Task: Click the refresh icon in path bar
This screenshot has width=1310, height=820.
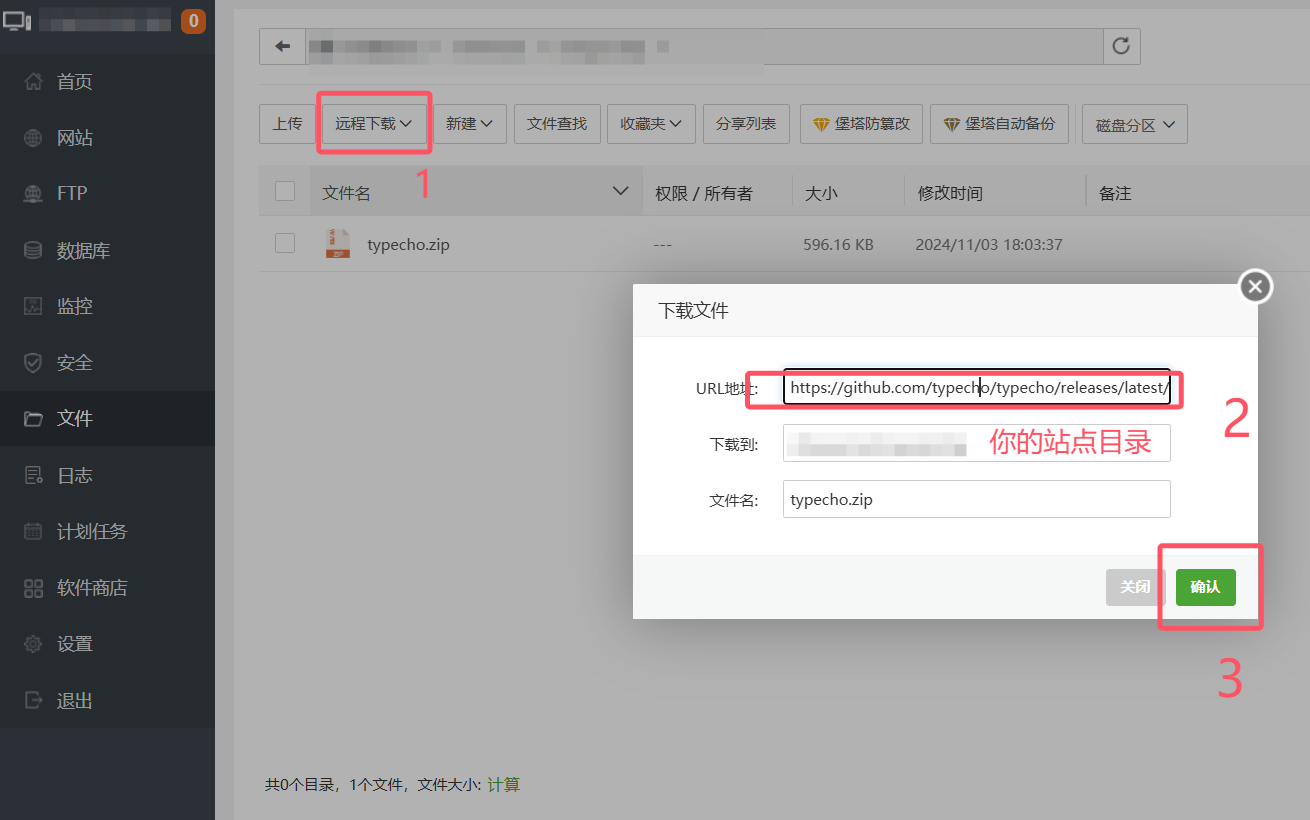Action: (x=1121, y=46)
